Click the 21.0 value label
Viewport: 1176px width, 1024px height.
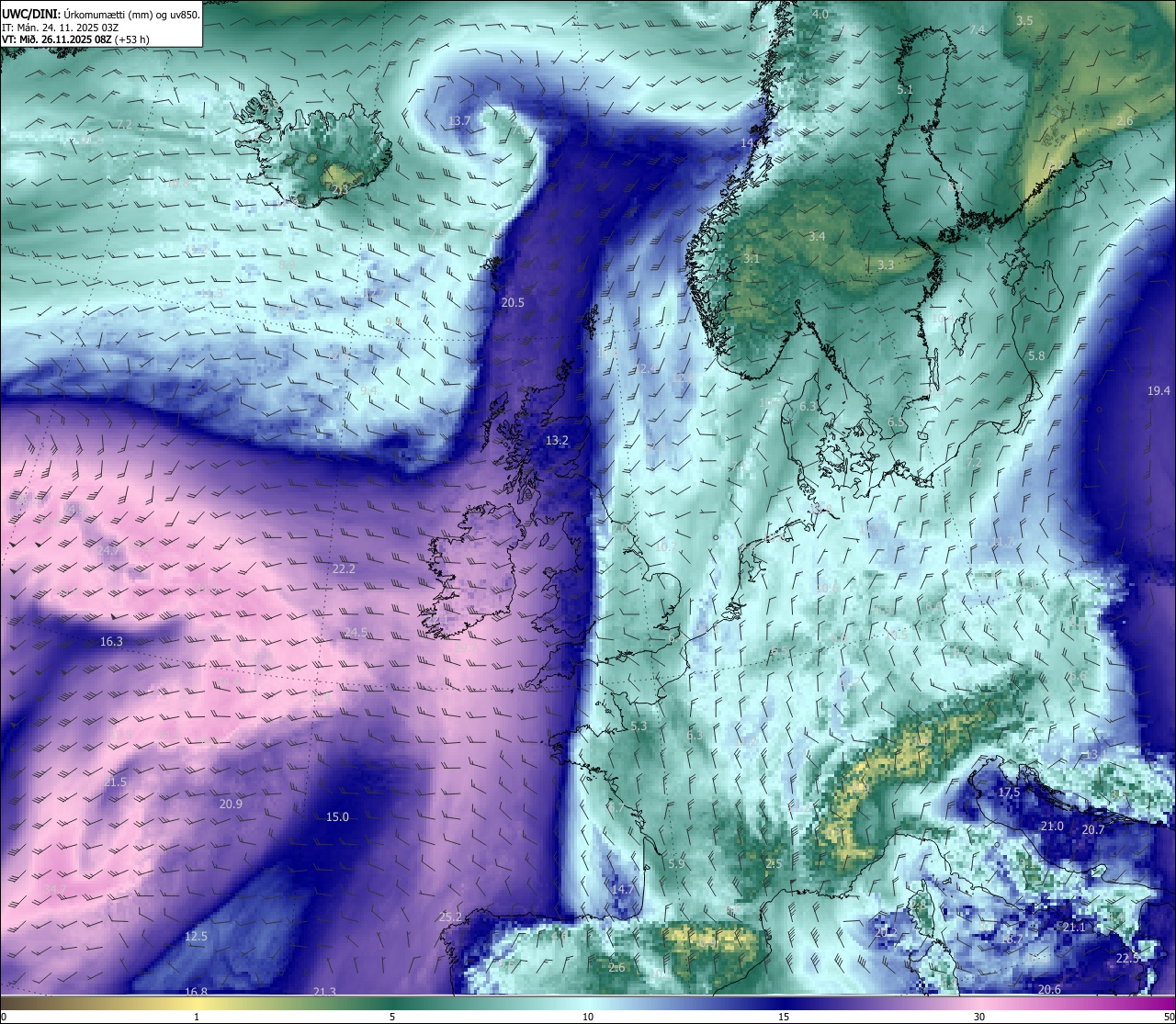click(x=1052, y=827)
